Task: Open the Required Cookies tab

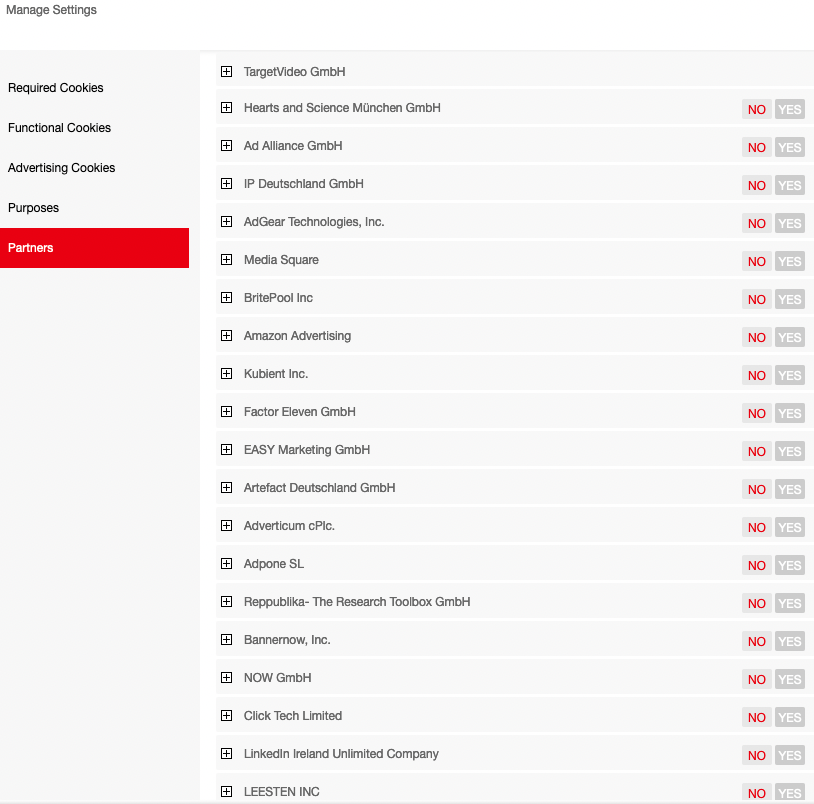Action: click(x=56, y=88)
